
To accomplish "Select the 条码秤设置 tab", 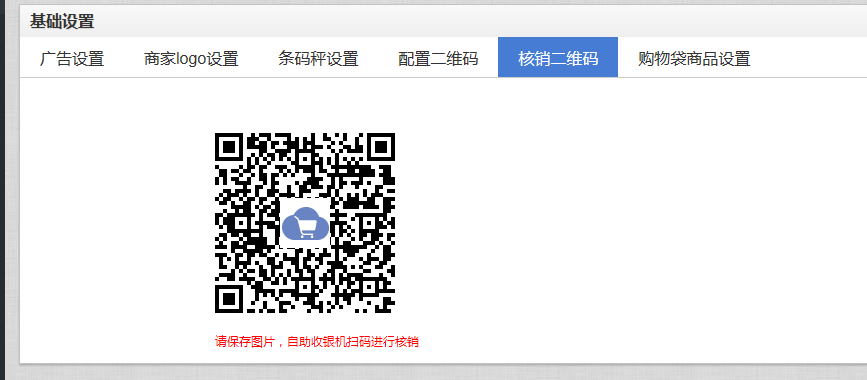I will [318, 58].
